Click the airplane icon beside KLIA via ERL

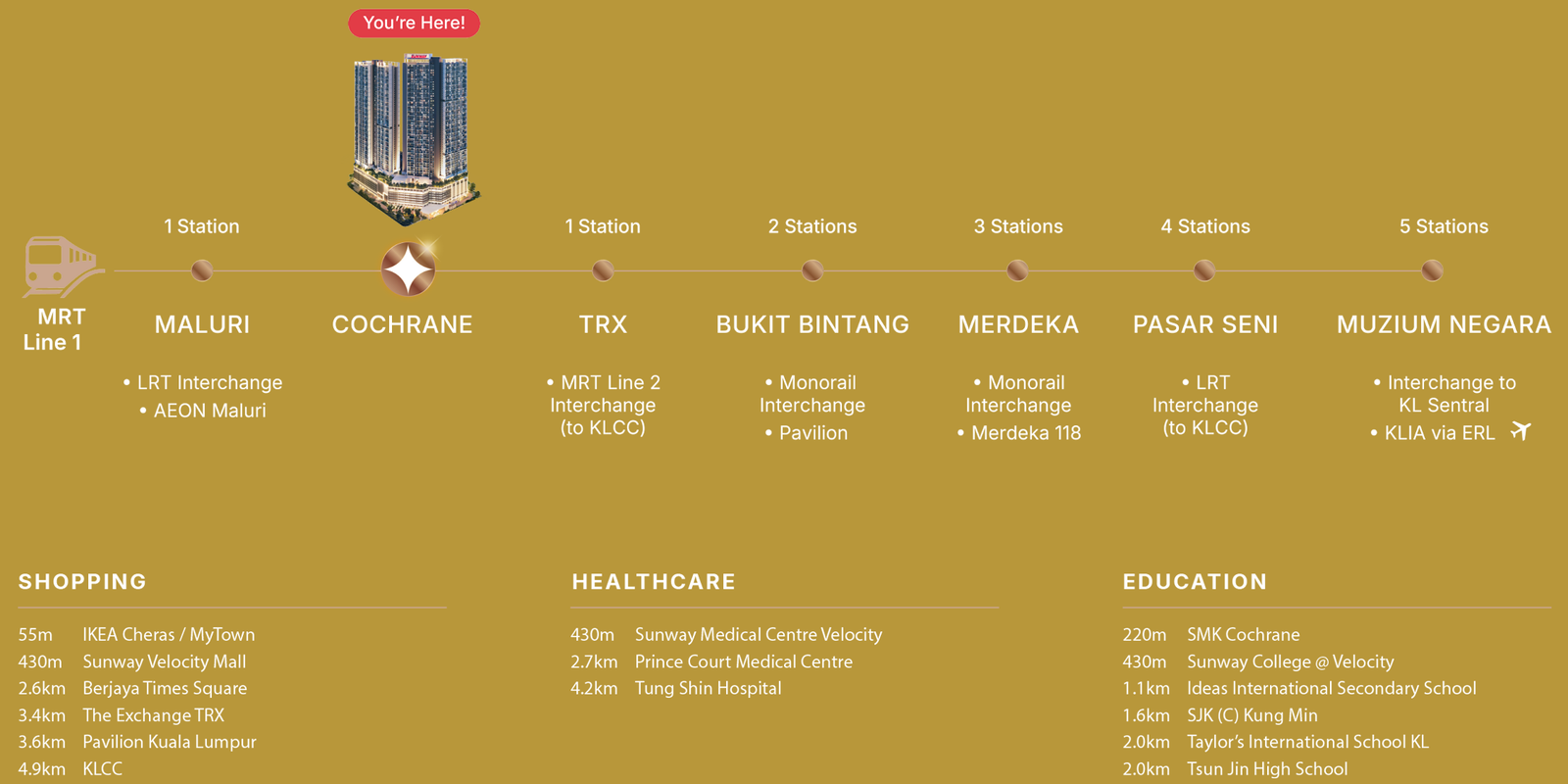click(1520, 430)
